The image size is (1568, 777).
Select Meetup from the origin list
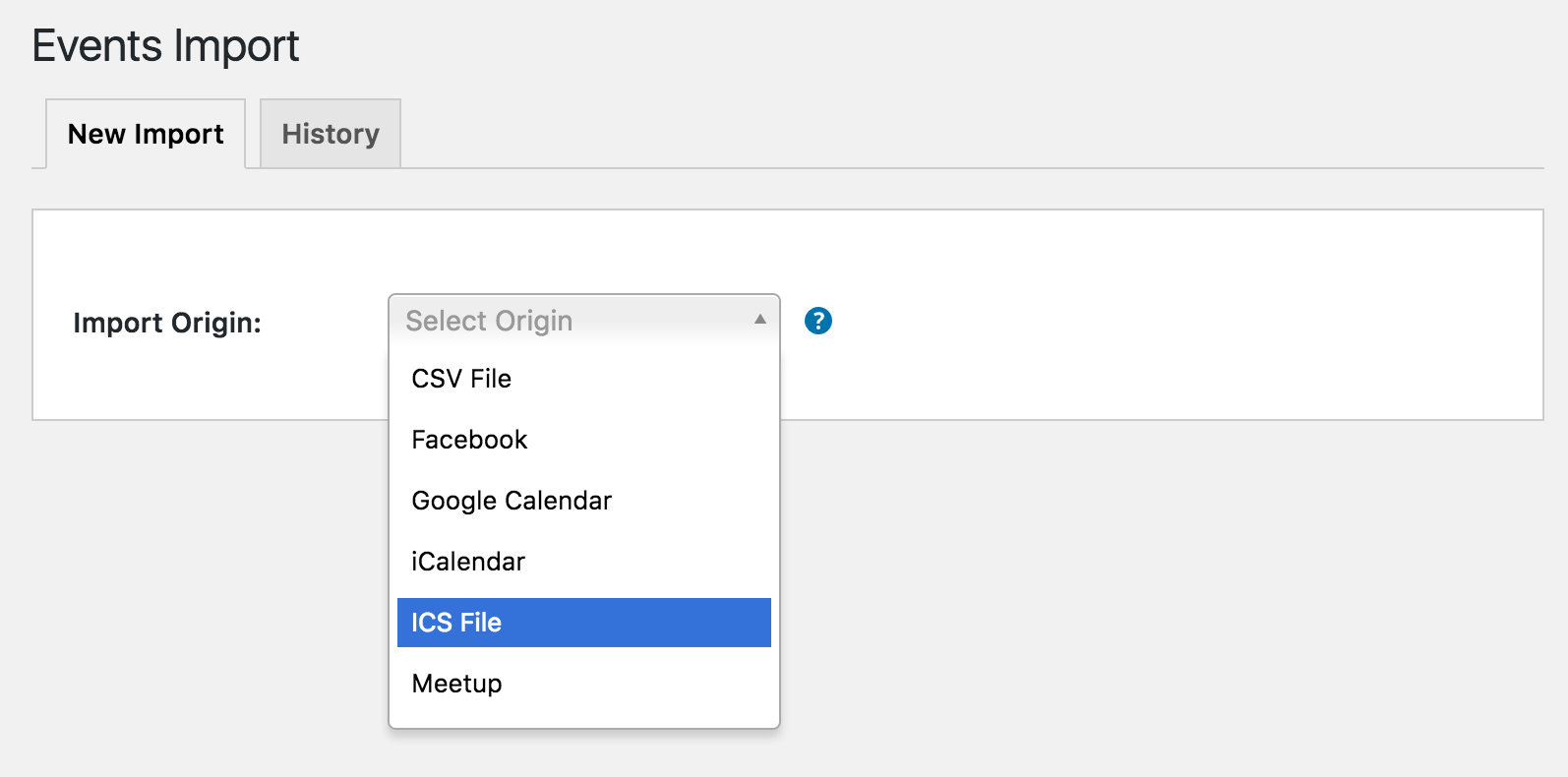[584, 684]
